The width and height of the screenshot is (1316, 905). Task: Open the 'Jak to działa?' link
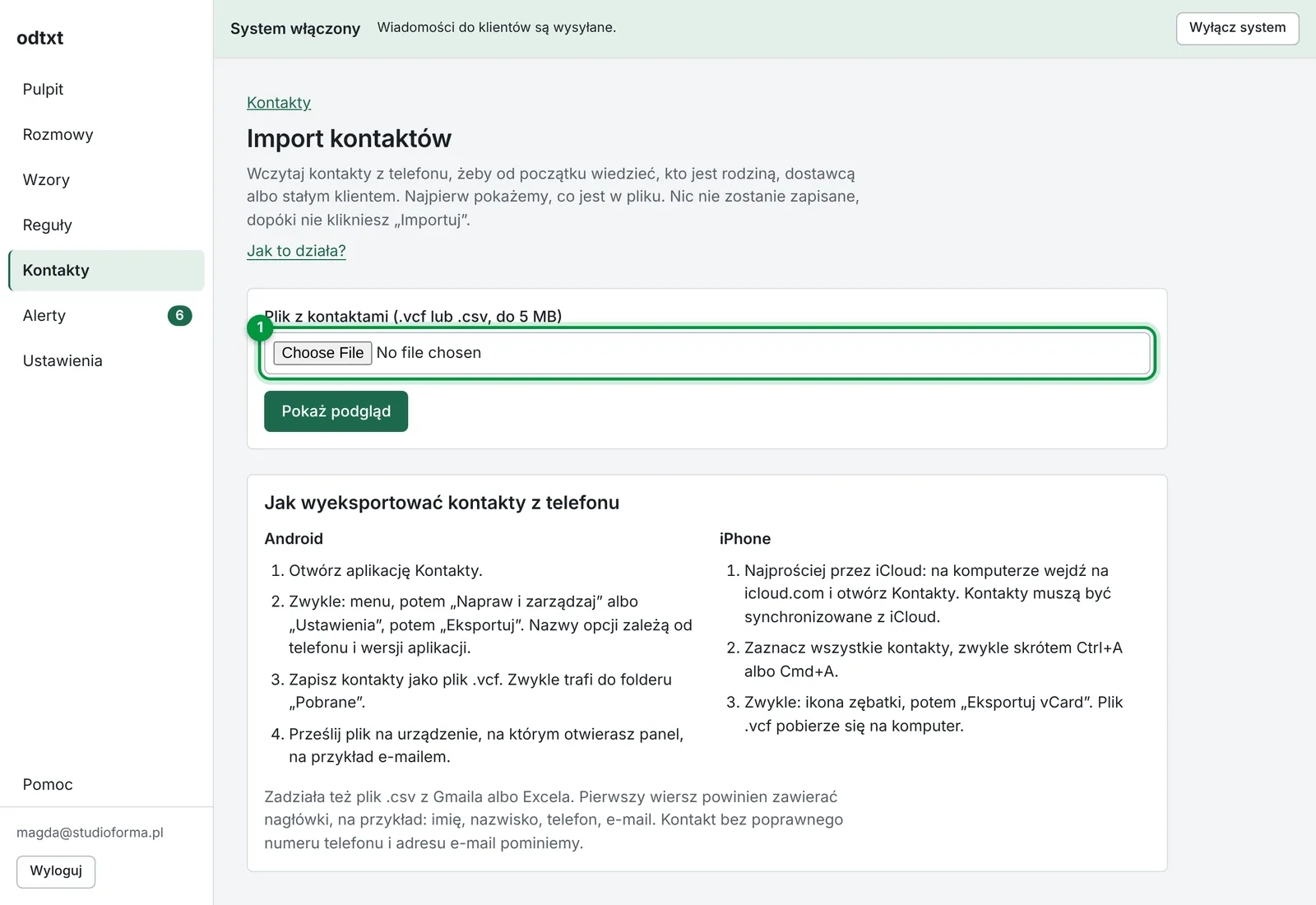[296, 251]
